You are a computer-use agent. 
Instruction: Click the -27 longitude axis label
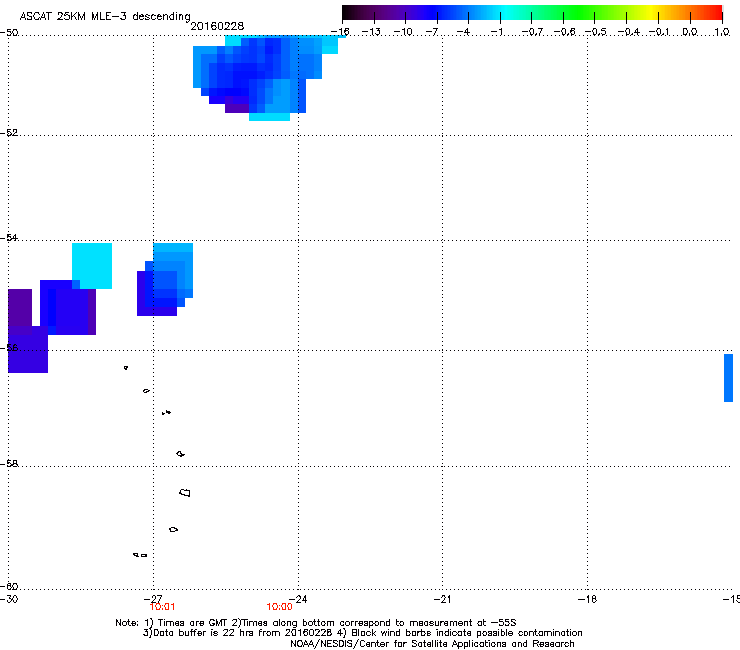pos(153,599)
